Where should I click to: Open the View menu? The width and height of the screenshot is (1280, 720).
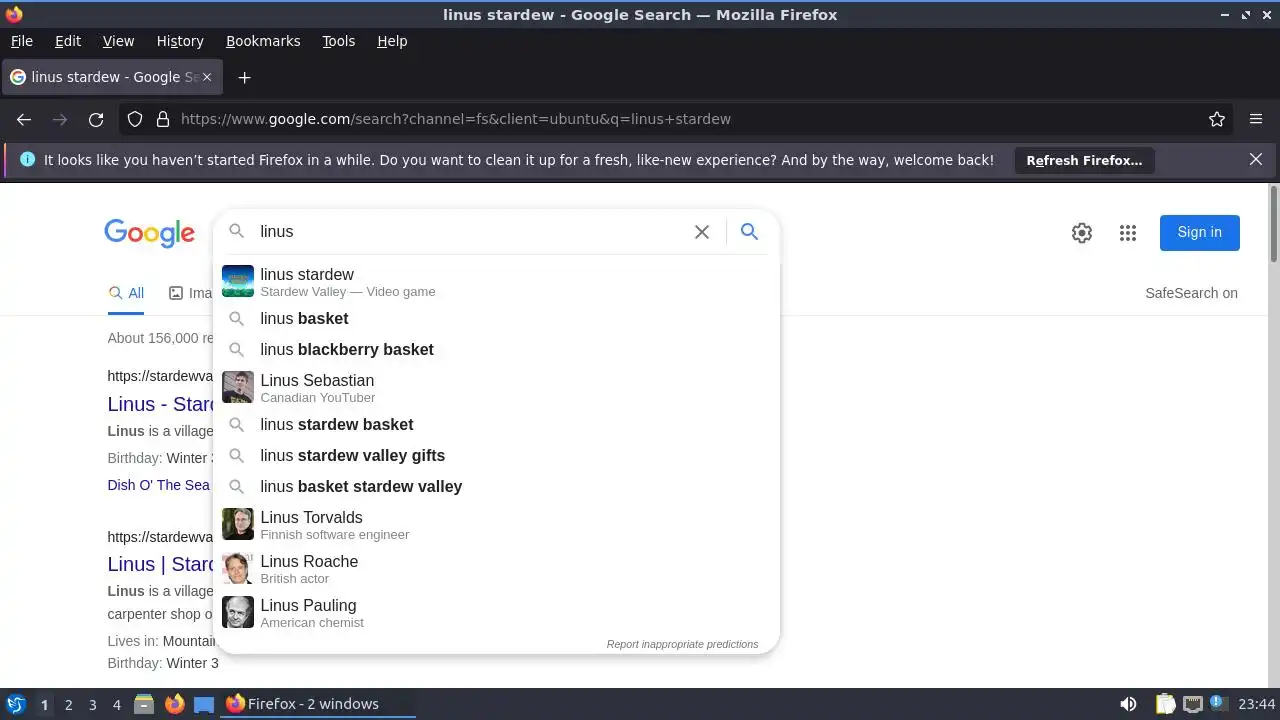point(118,41)
